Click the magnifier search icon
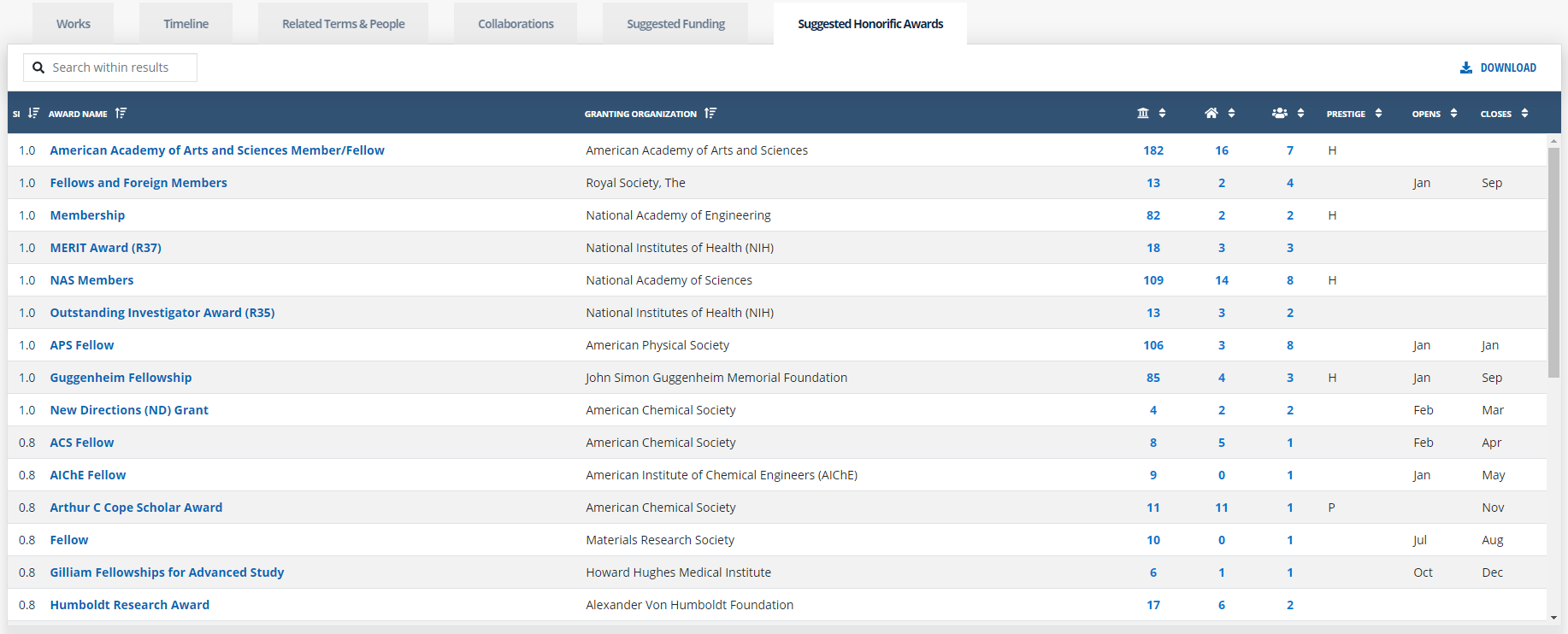 (38, 68)
